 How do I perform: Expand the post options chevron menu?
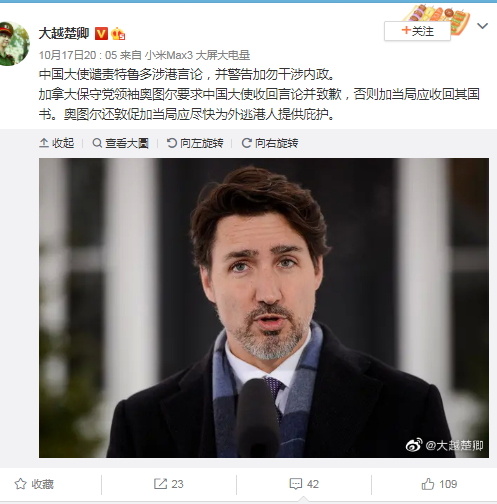482,26
